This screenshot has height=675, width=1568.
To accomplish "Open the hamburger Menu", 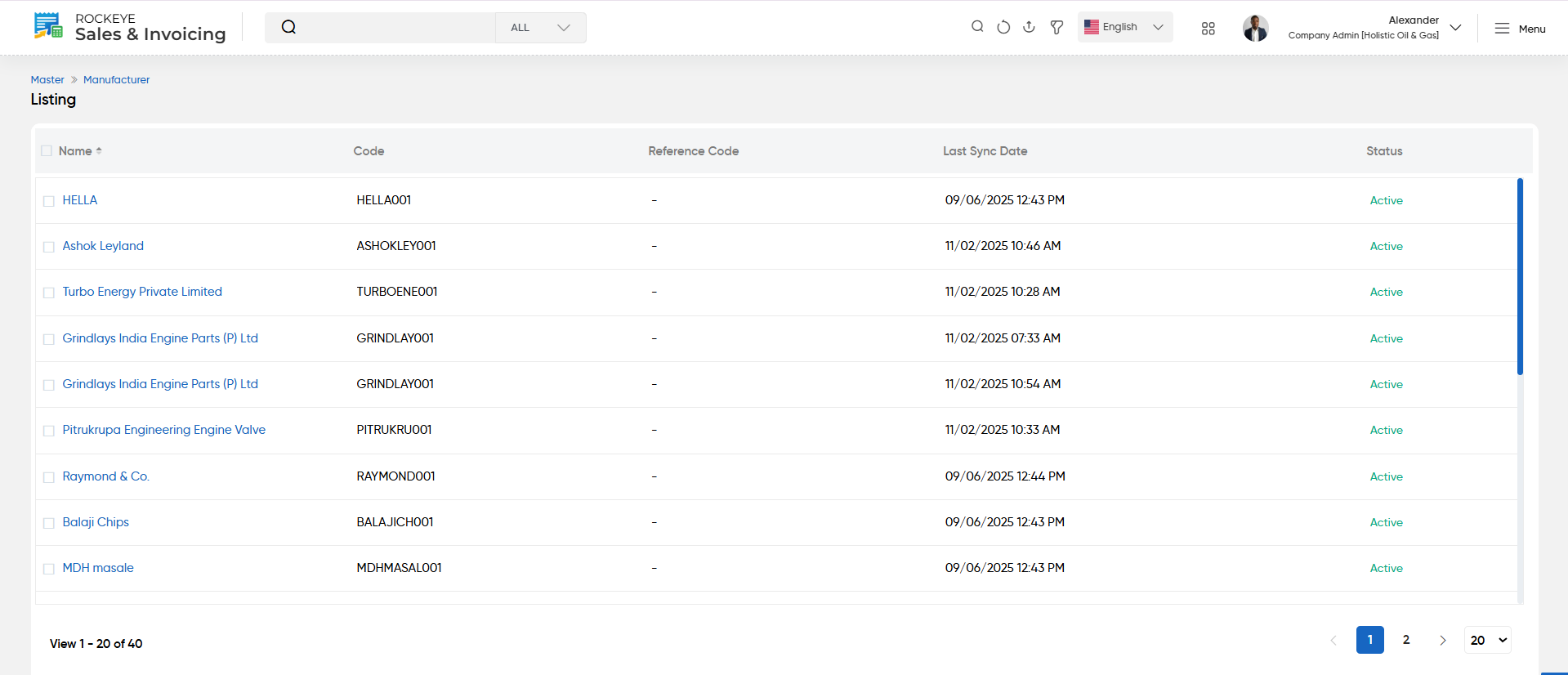I will (x=1520, y=29).
